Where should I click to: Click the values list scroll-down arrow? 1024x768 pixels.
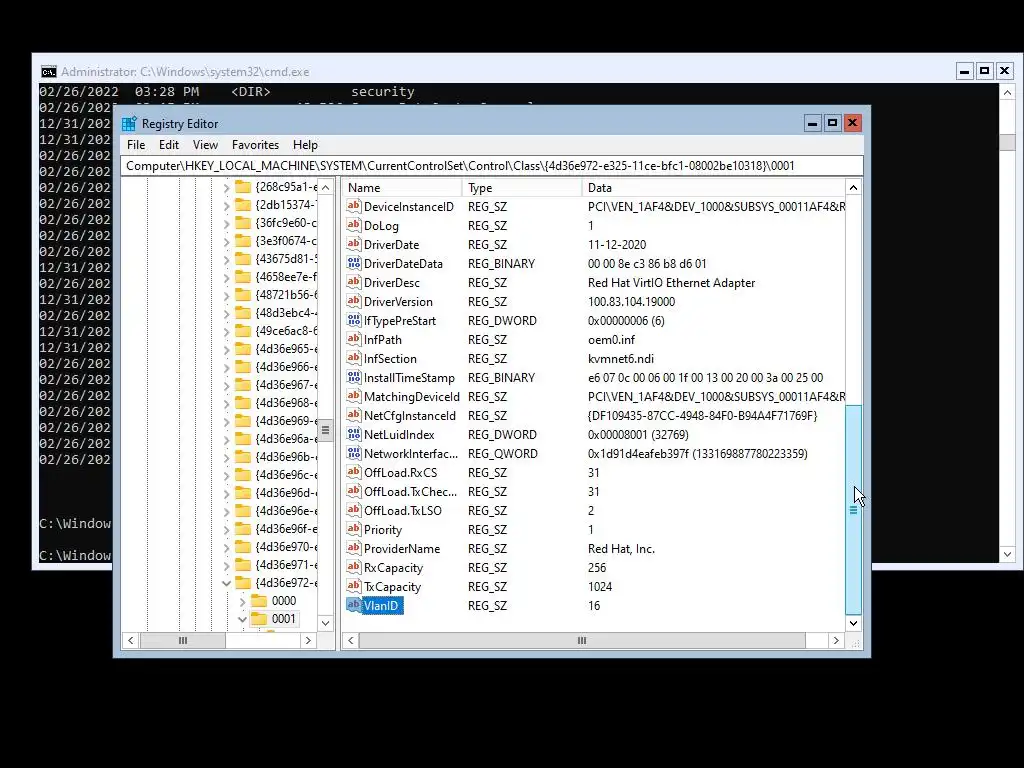coord(854,623)
